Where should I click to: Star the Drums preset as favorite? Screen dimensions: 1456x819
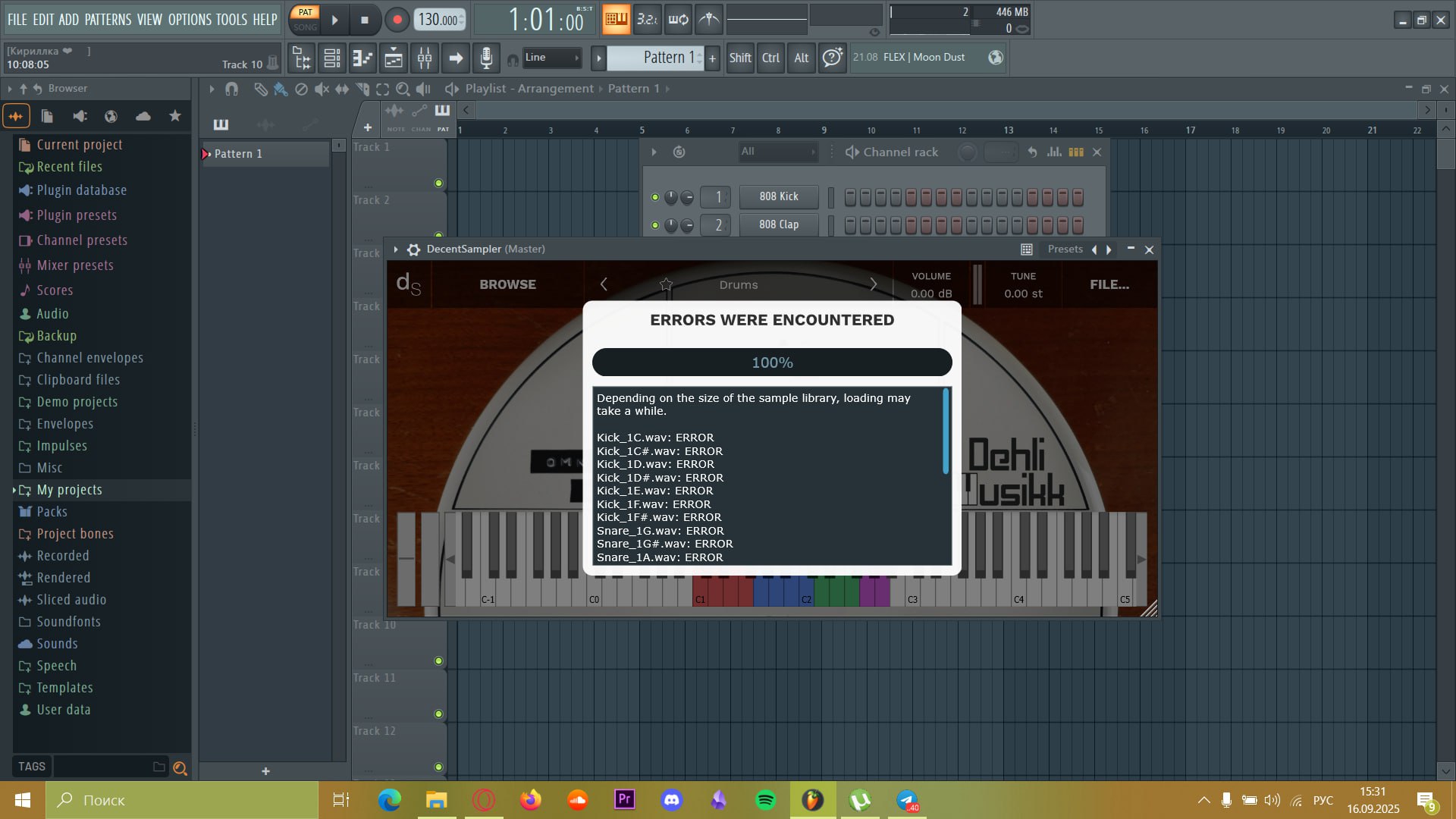click(x=666, y=284)
